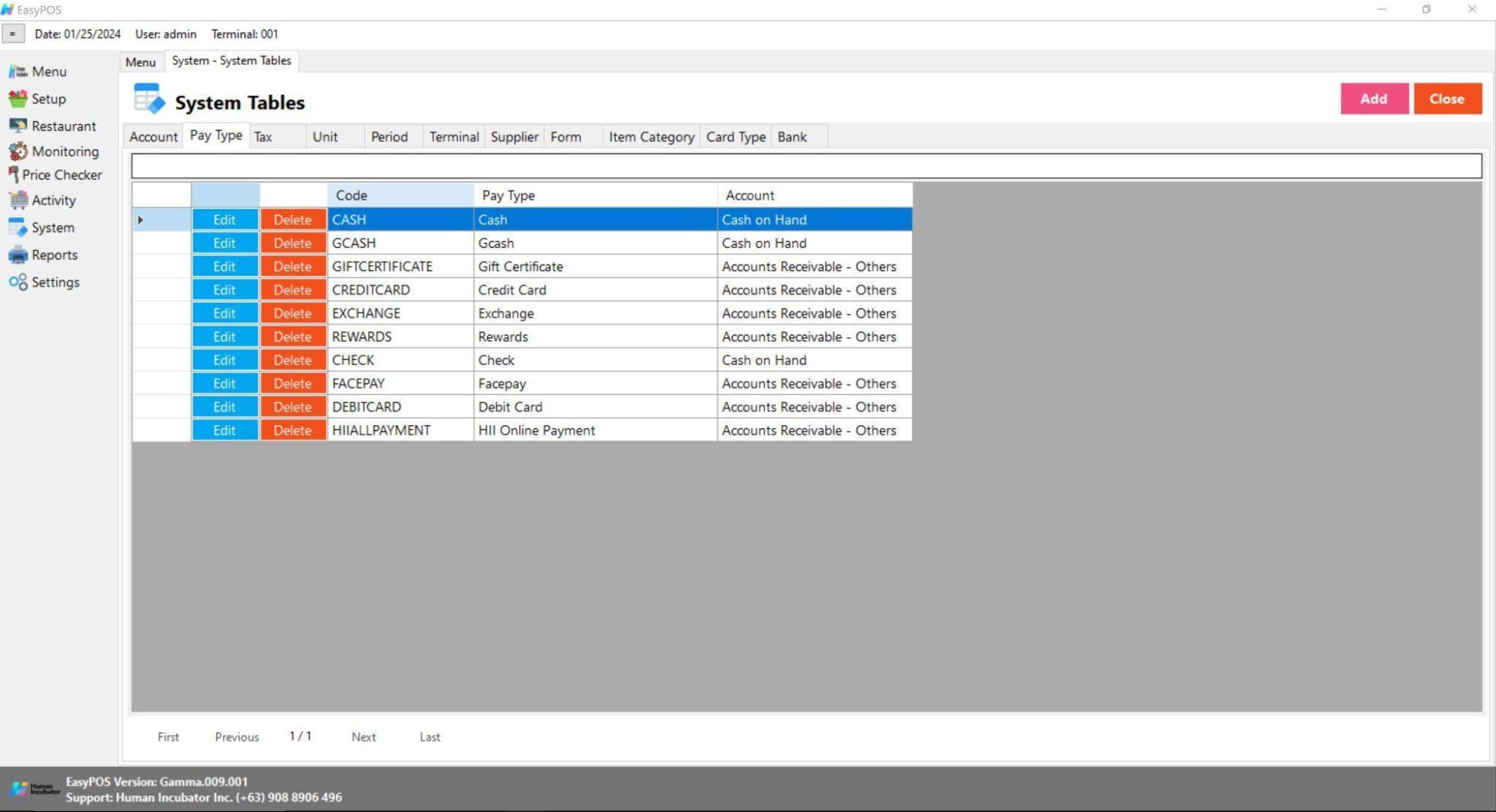Click the search filter text box
1496x812 pixels.
click(805, 166)
